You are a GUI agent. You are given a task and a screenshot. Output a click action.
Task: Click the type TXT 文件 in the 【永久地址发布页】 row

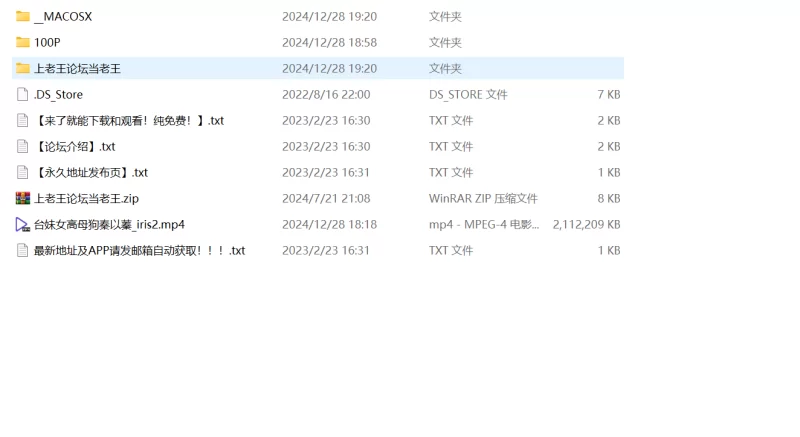451,172
